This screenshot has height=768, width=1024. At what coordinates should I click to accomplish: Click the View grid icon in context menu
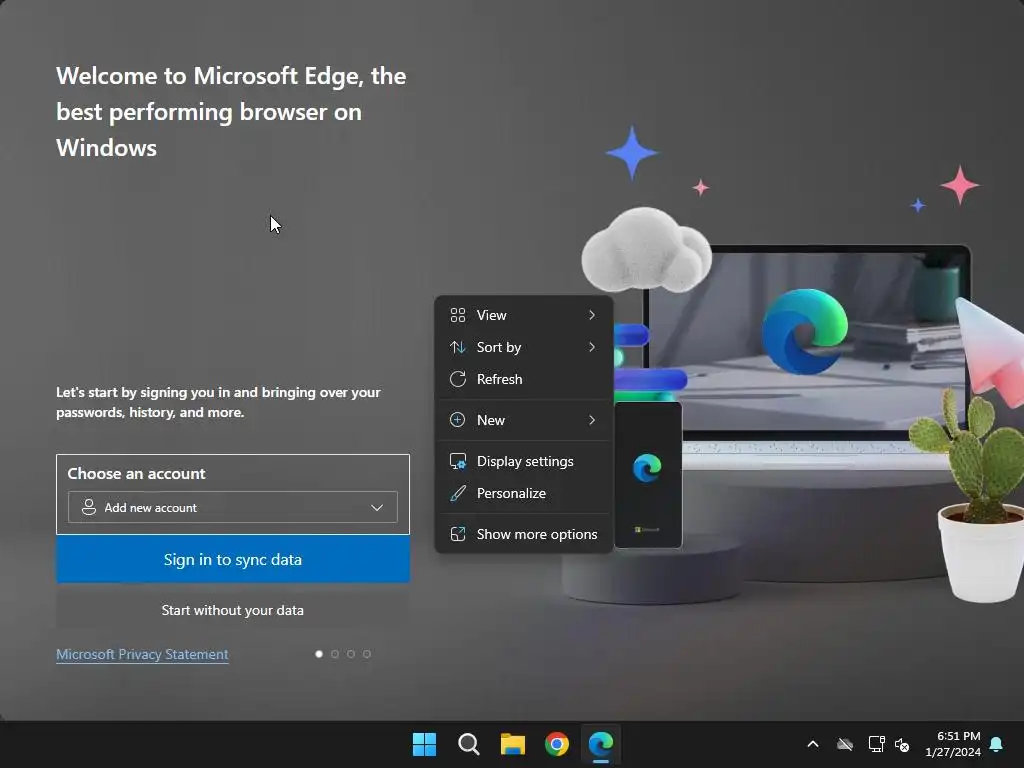(x=458, y=315)
